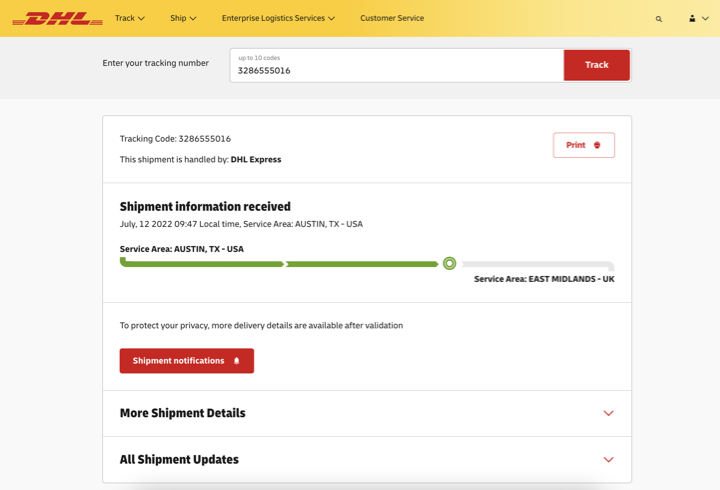Expand All Shipment Updates section

(x=367, y=460)
